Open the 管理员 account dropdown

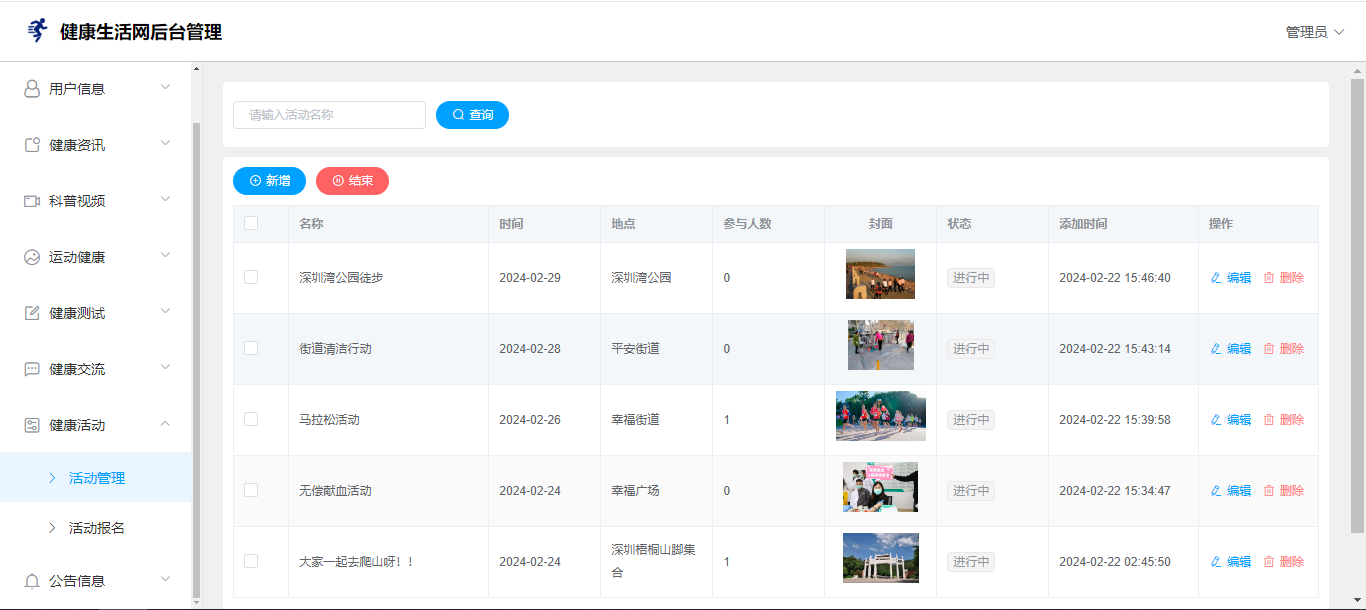click(x=1314, y=32)
